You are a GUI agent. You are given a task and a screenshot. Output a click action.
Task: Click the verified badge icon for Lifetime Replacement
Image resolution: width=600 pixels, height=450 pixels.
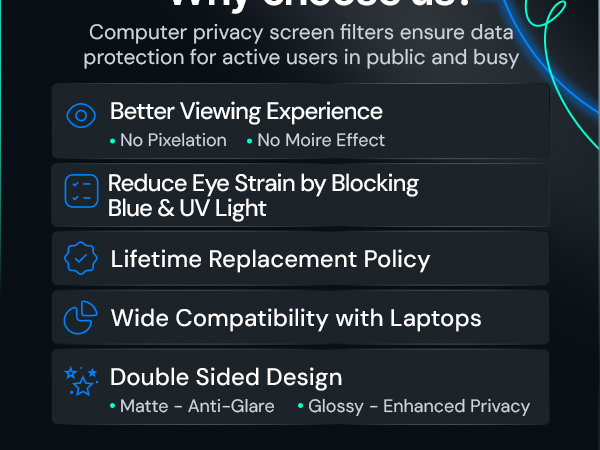click(x=81, y=258)
